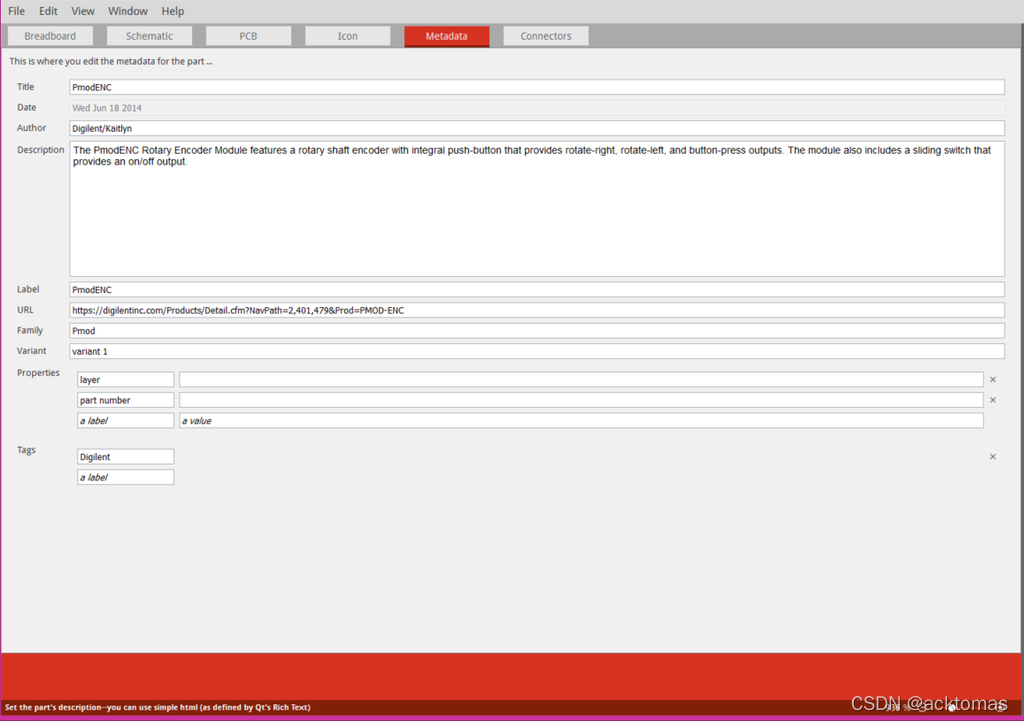Image resolution: width=1024 pixels, height=721 pixels.
Task: Click the 'This is where you edit the metadata' text
Action: point(110,61)
